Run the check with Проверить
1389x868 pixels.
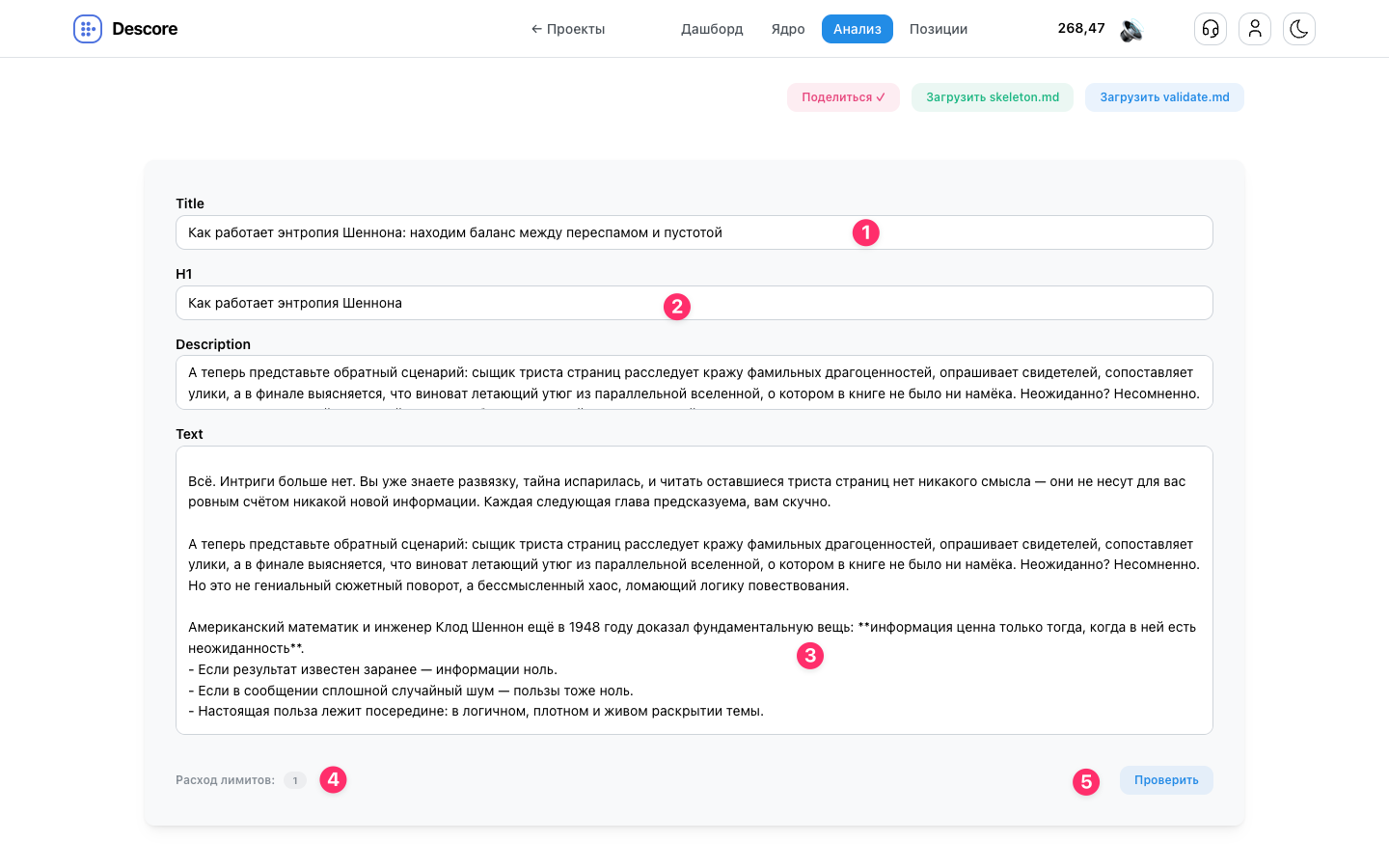click(1166, 780)
